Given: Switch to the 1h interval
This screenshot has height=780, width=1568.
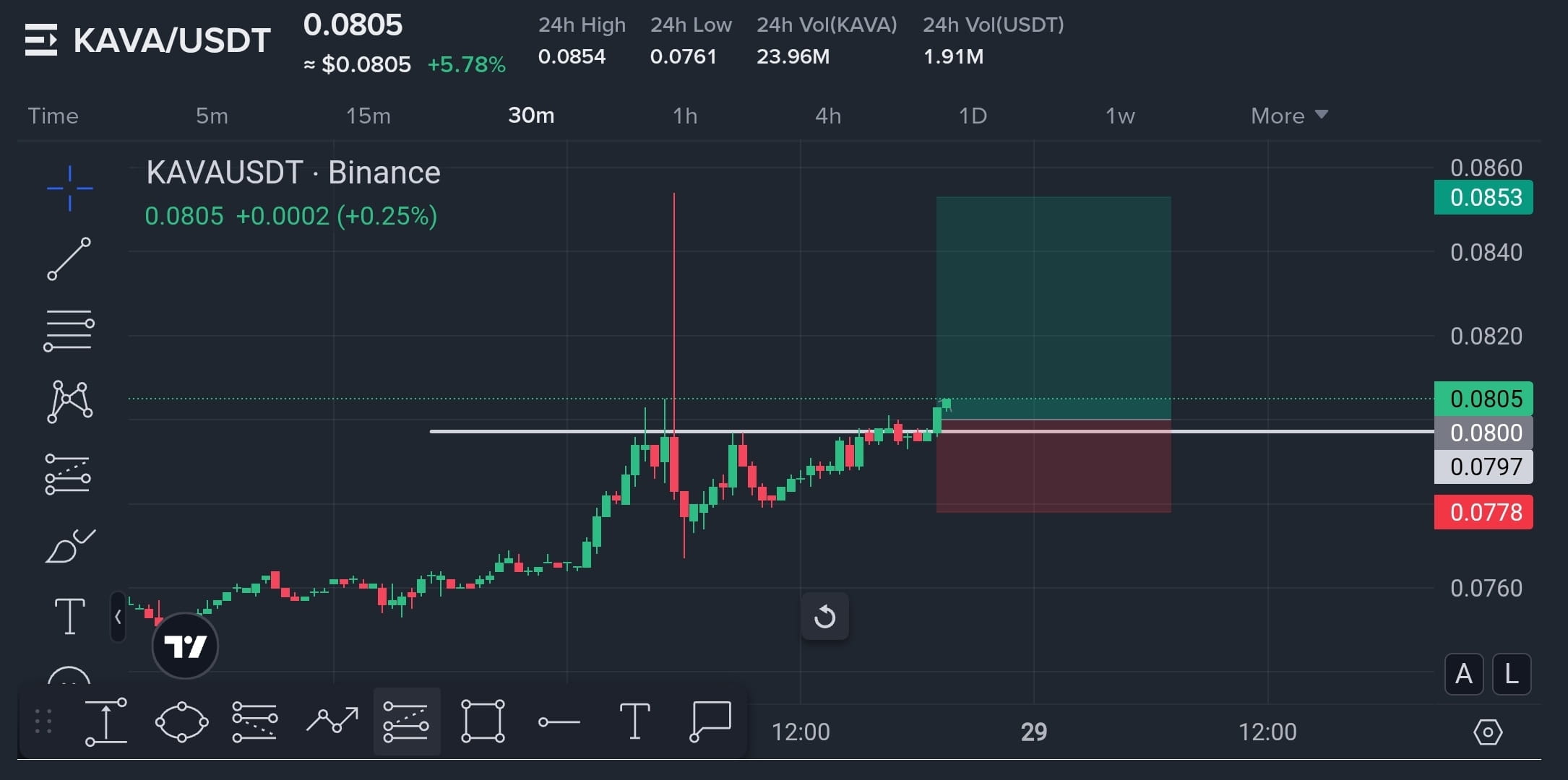Looking at the screenshot, I should coord(685,116).
